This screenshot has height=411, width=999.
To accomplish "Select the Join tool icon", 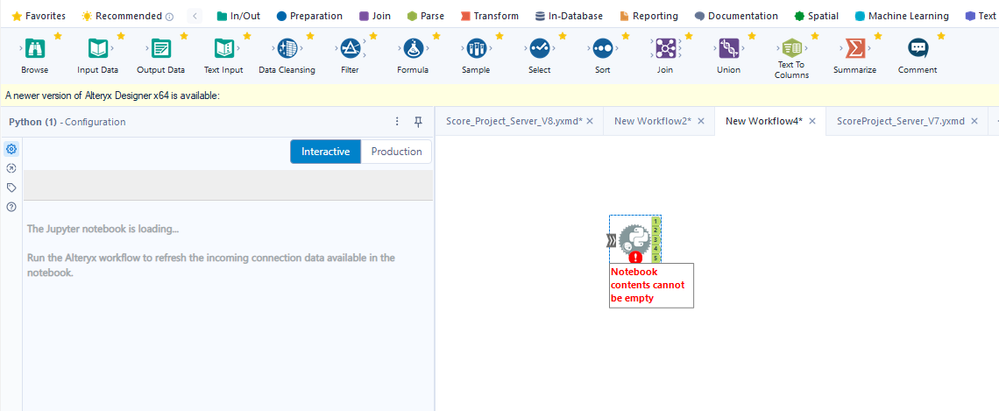I will pos(665,48).
